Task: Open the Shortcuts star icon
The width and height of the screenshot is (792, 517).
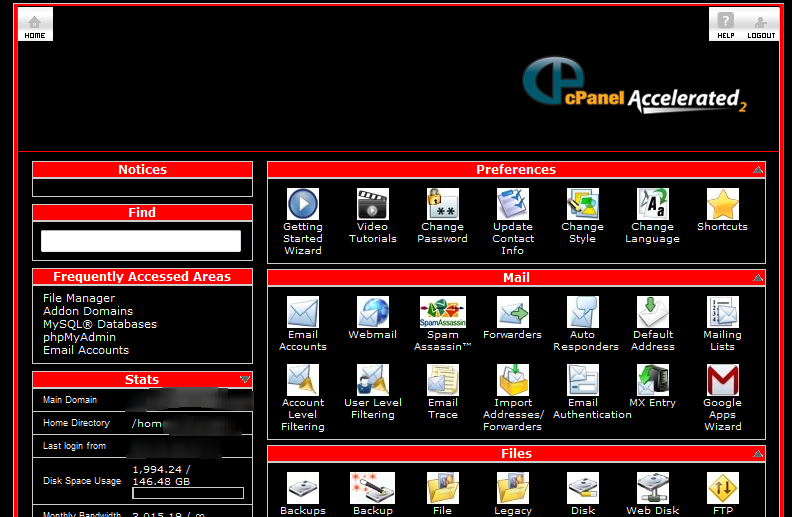Action: coord(722,204)
